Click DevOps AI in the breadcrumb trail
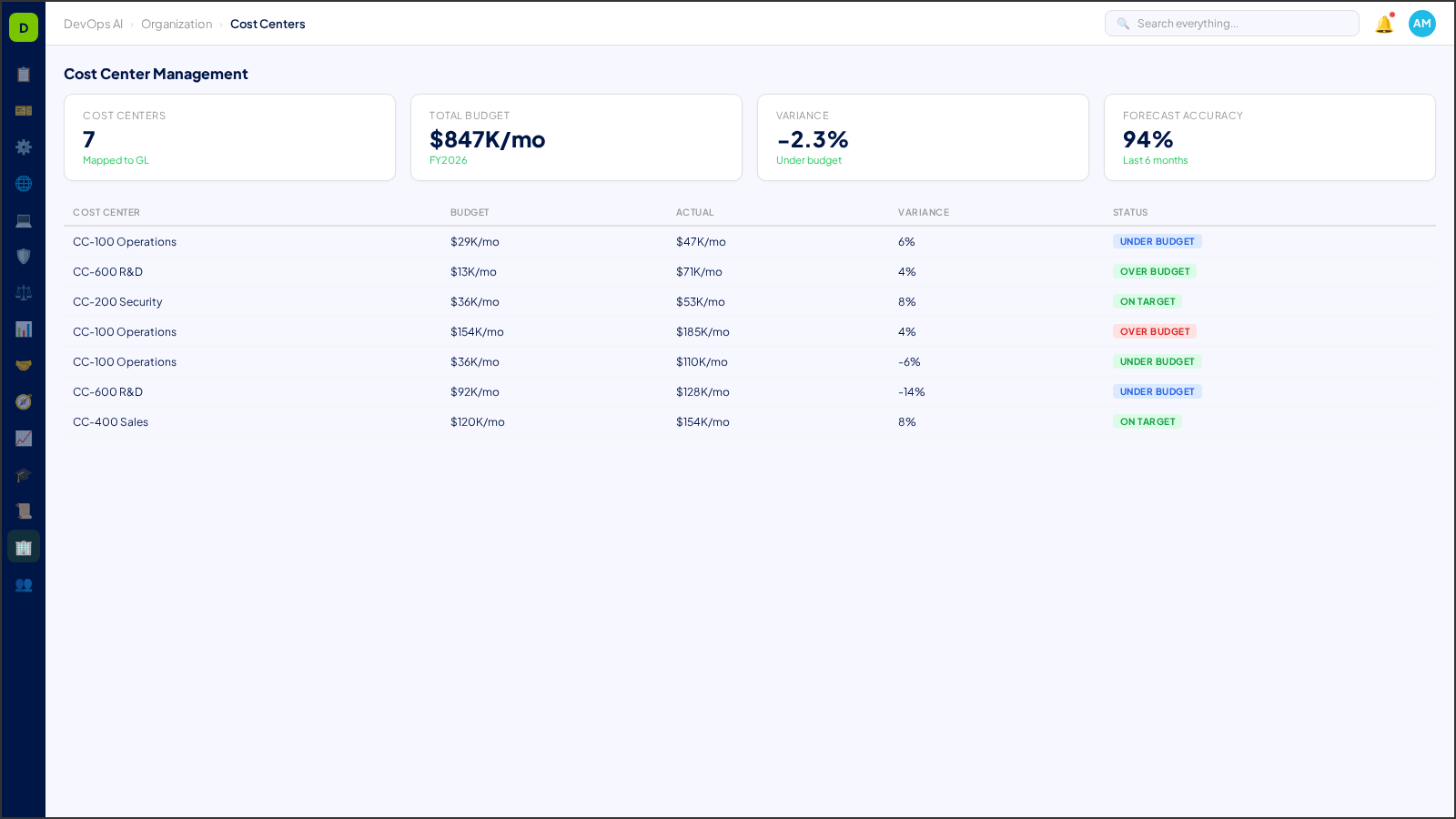 pos(93,24)
